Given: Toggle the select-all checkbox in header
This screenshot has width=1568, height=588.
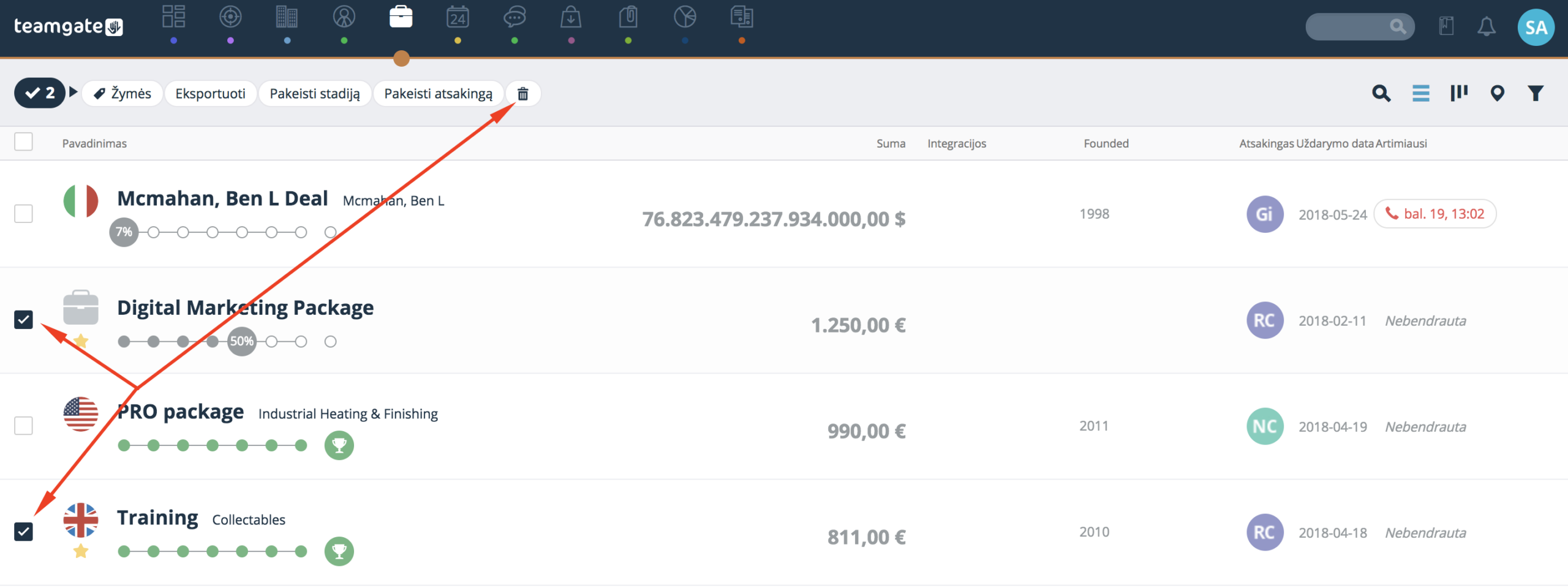Looking at the screenshot, I should (23, 141).
